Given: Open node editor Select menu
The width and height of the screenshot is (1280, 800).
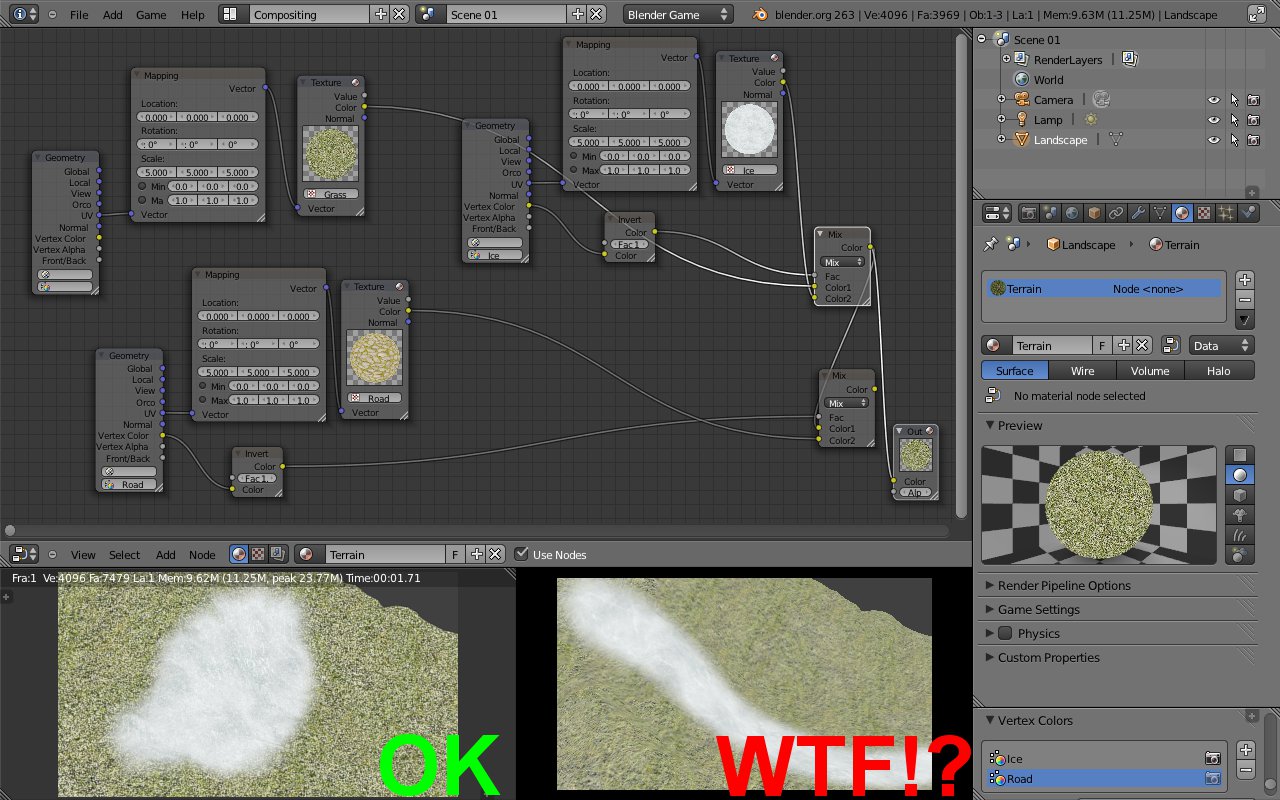Looking at the screenshot, I should pyautogui.click(x=125, y=554).
